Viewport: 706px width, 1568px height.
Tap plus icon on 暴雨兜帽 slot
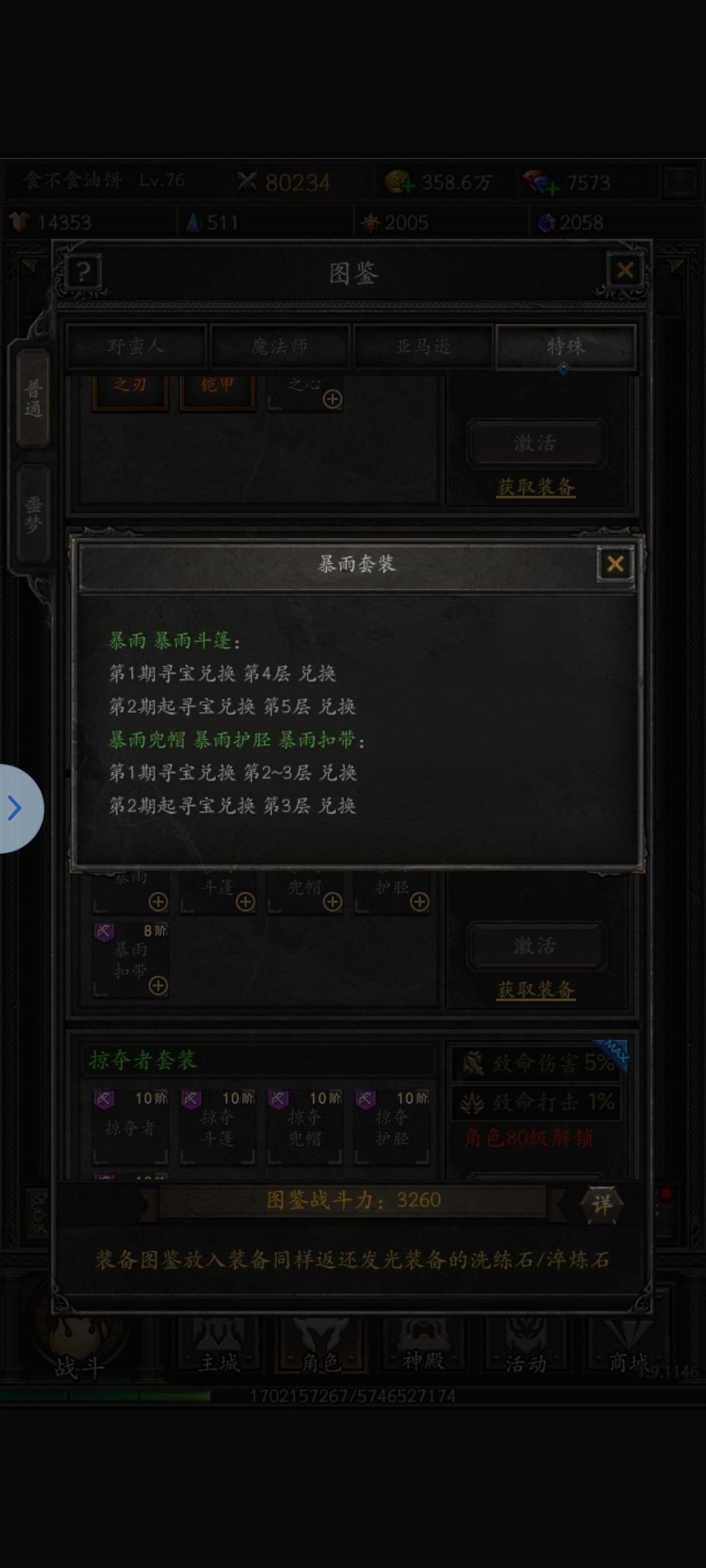click(x=332, y=902)
